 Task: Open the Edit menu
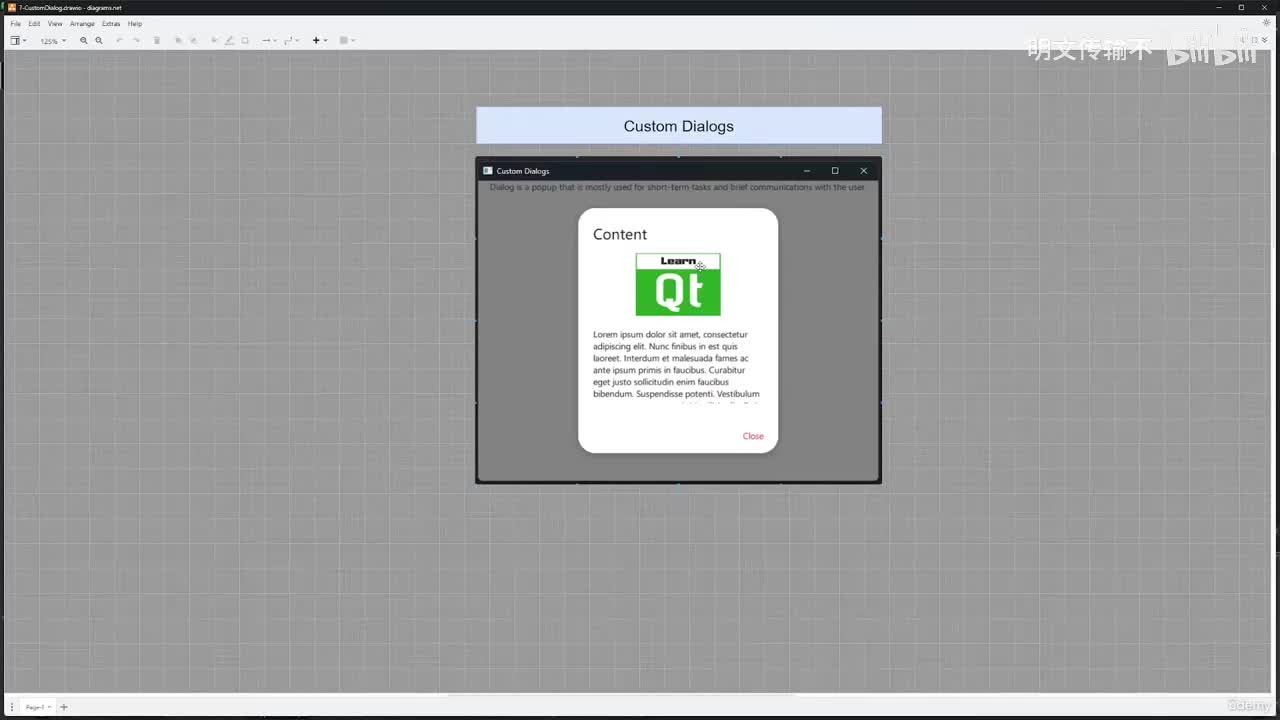click(34, 23)
